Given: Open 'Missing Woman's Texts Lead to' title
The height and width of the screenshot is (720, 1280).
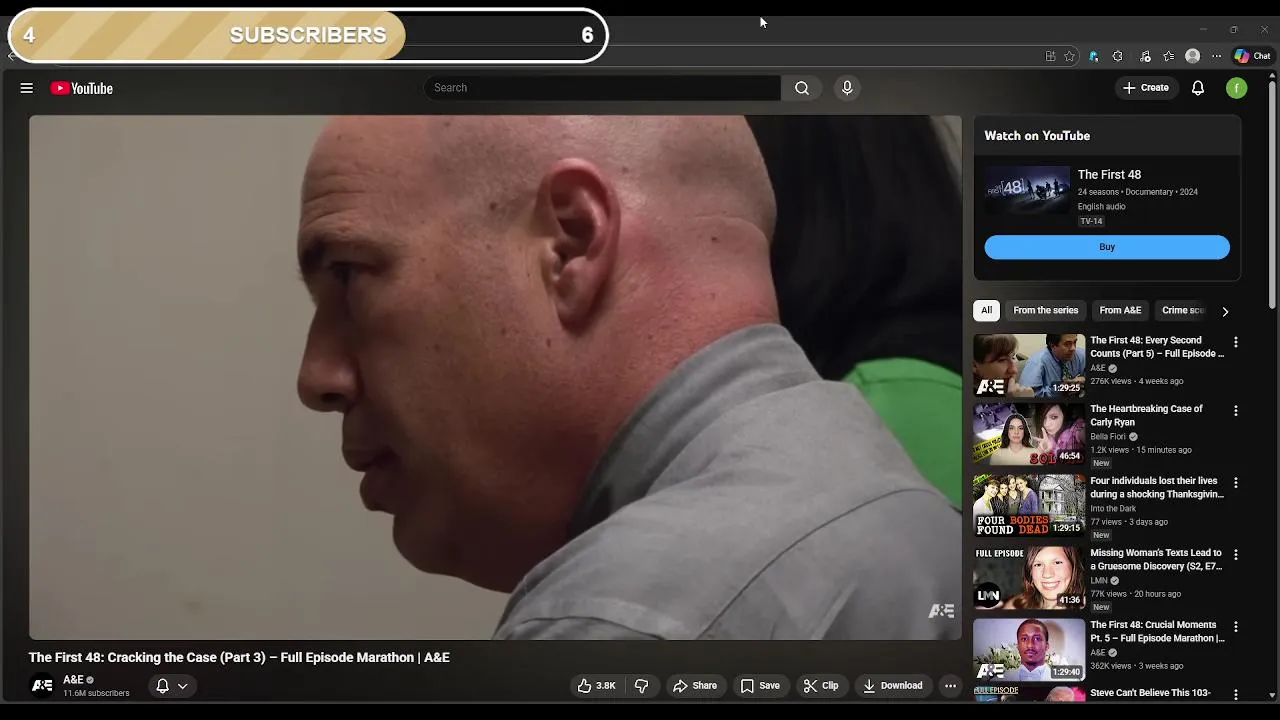Looking at the screenshot, I should tap(1156, 559).
